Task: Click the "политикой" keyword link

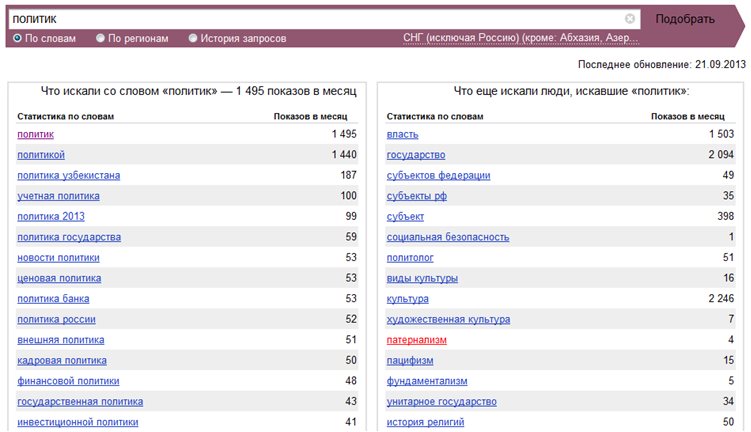Action: [x=41, y=155]
